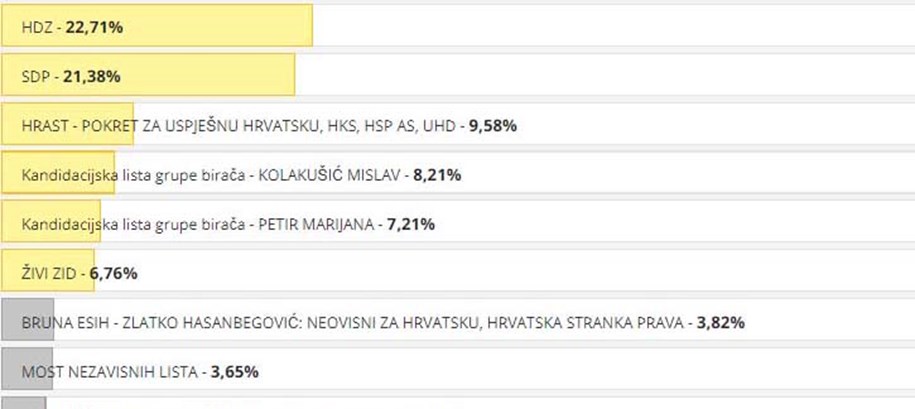
Task: Select the 8,21% result figure
Action: (437, 175)
